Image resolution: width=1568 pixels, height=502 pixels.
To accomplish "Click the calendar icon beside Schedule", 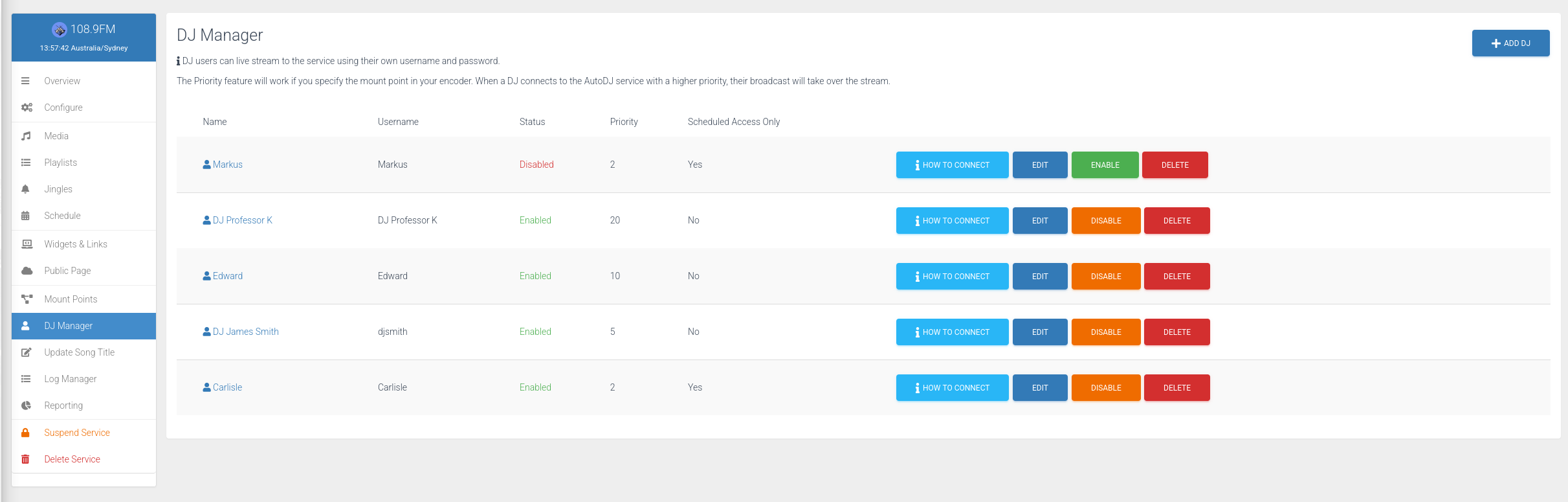I will pyautogui.click(x=26, y=216).
